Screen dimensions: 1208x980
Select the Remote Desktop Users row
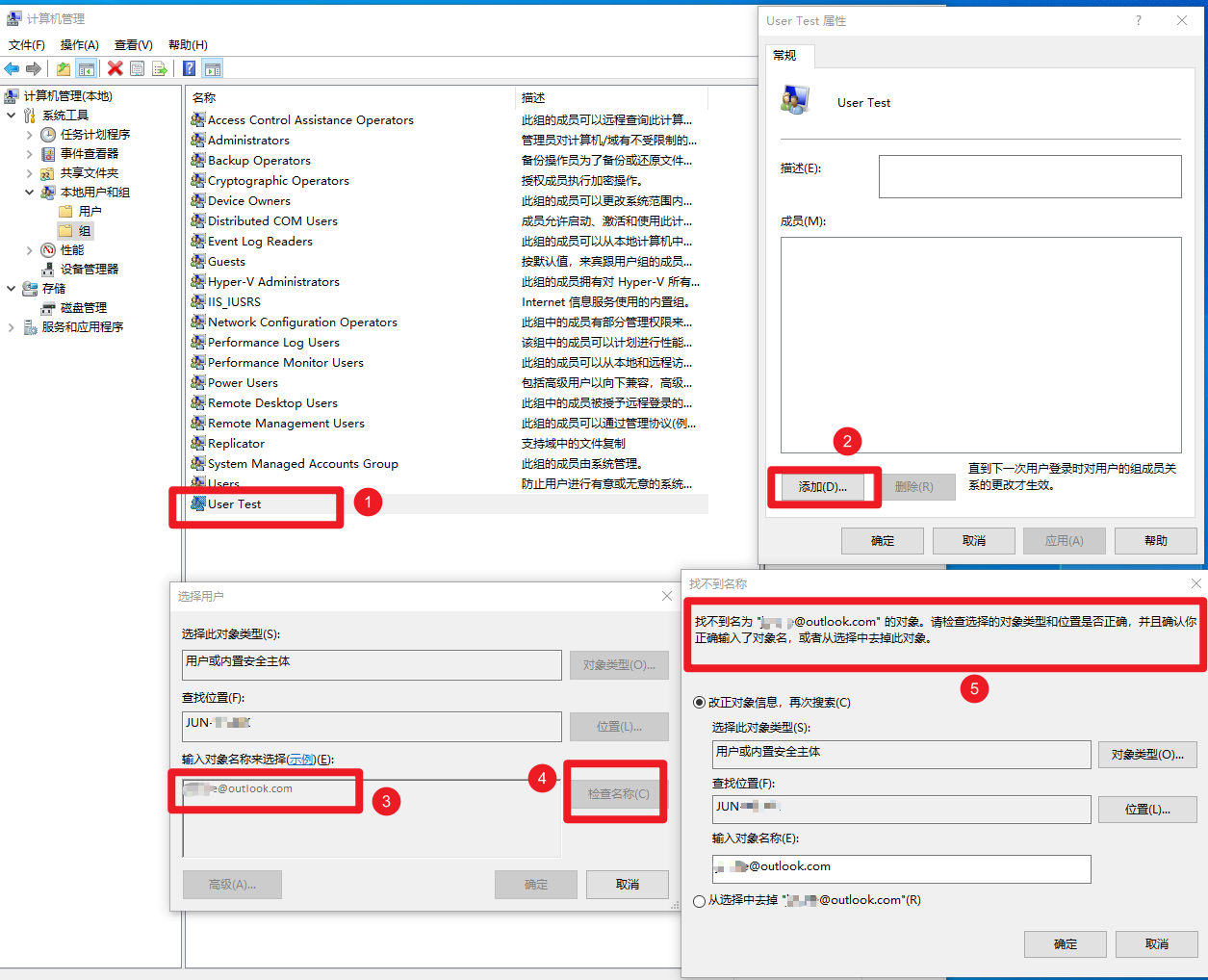[x=449, y=402]
